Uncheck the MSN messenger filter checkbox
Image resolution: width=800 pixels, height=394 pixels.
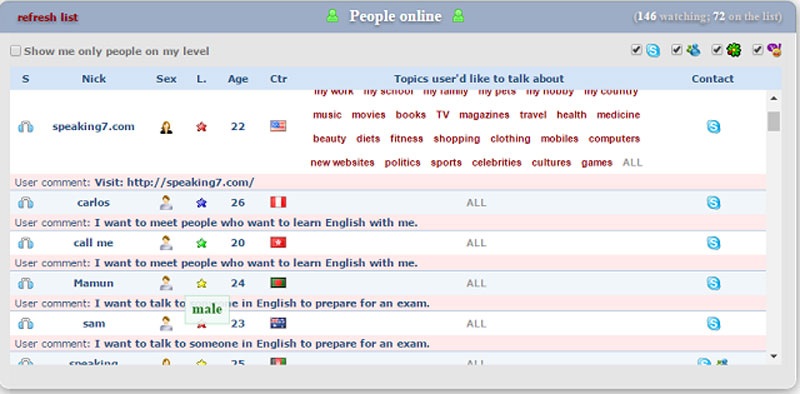677,50
